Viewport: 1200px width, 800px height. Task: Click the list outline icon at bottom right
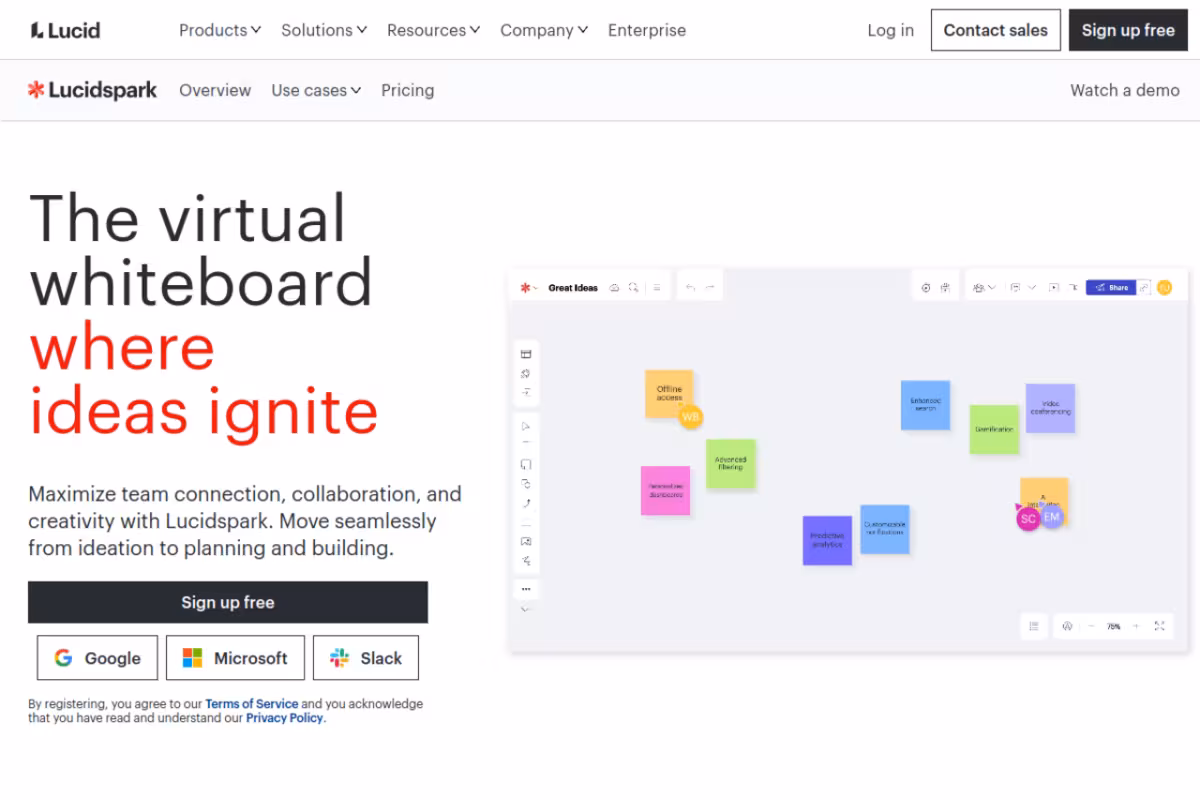1033,626
